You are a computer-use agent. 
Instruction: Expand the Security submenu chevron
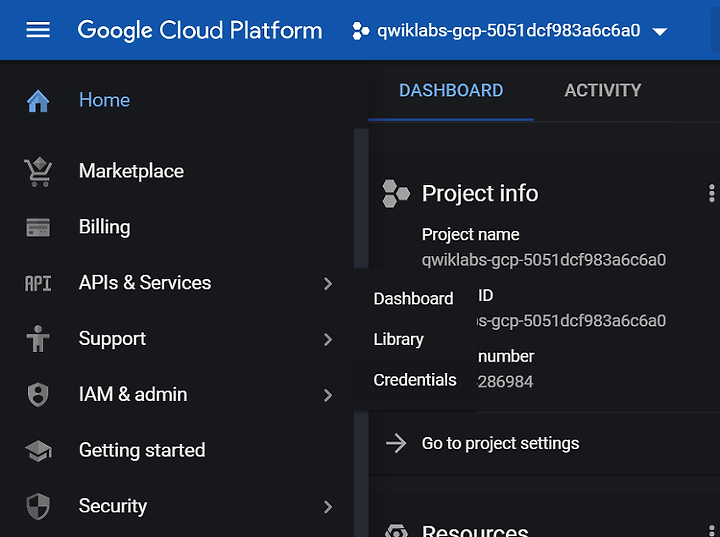tap(327, 507)
